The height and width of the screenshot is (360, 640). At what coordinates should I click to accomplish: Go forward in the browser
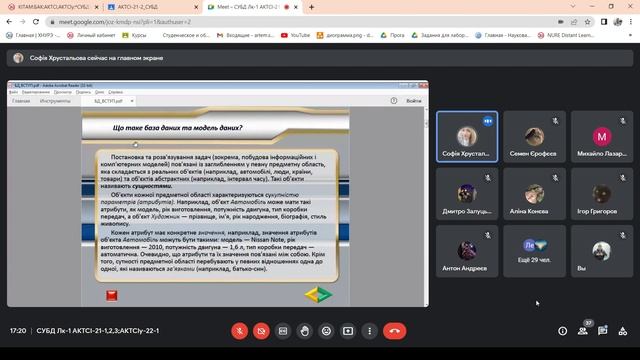pyautogui.click(x=22, y=22)
